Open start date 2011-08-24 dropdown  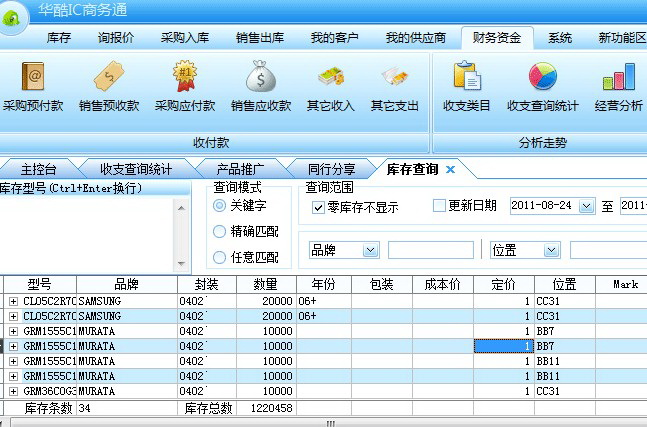pos(586,205)
